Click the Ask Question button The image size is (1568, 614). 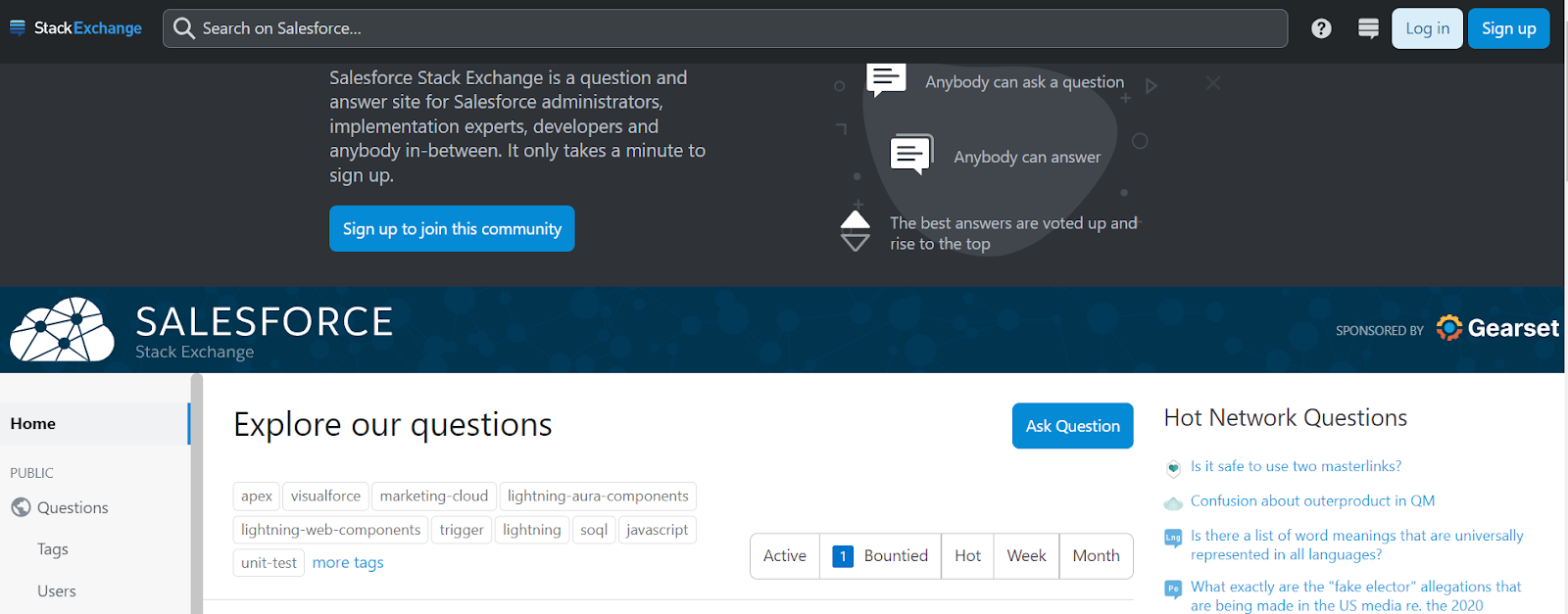click(1072, 426)
